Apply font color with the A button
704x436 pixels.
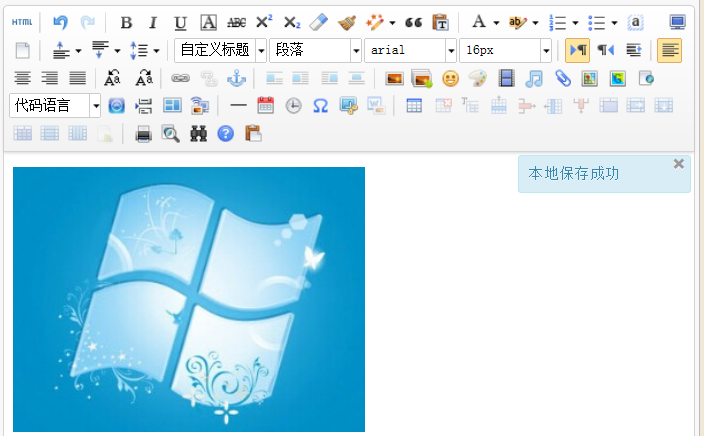(479, 22)
